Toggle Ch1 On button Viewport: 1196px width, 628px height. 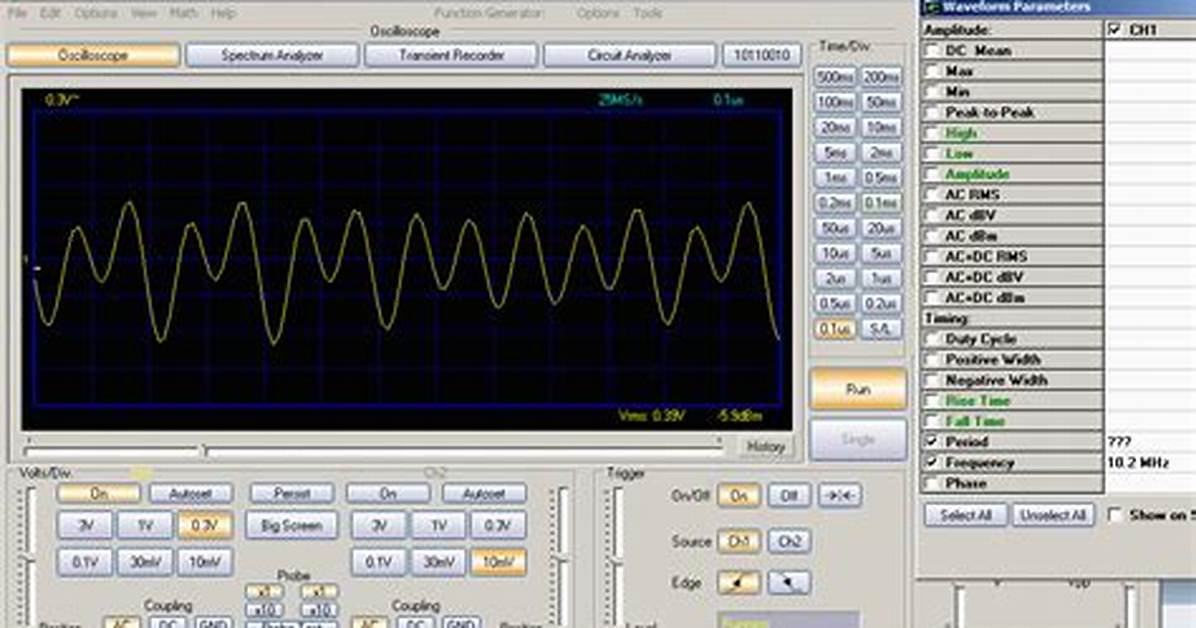[98, 494]
